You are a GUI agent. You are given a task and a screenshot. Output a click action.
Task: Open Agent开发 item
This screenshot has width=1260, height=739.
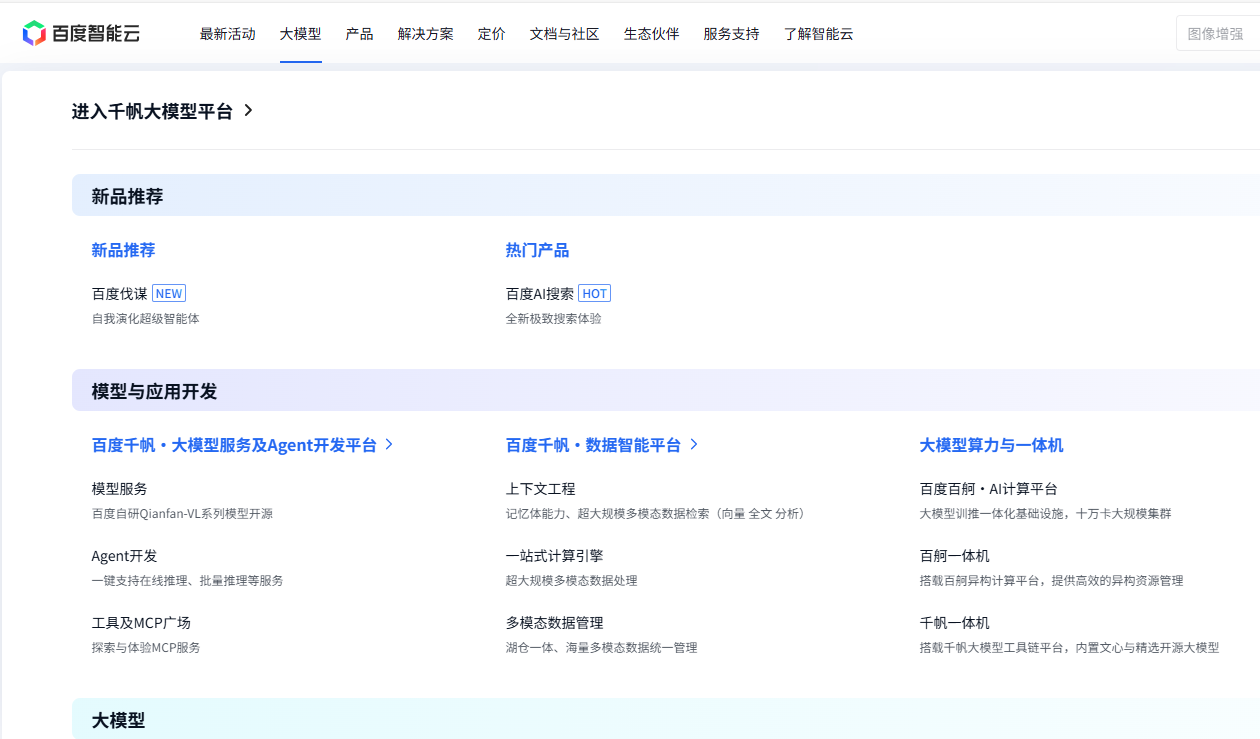125,556
